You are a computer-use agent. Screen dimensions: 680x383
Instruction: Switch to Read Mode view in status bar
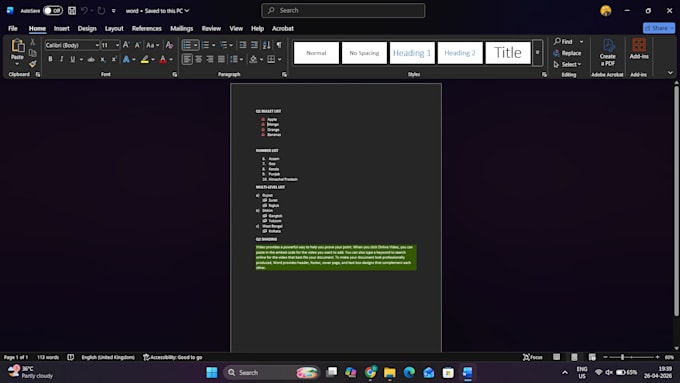(556, 357)
